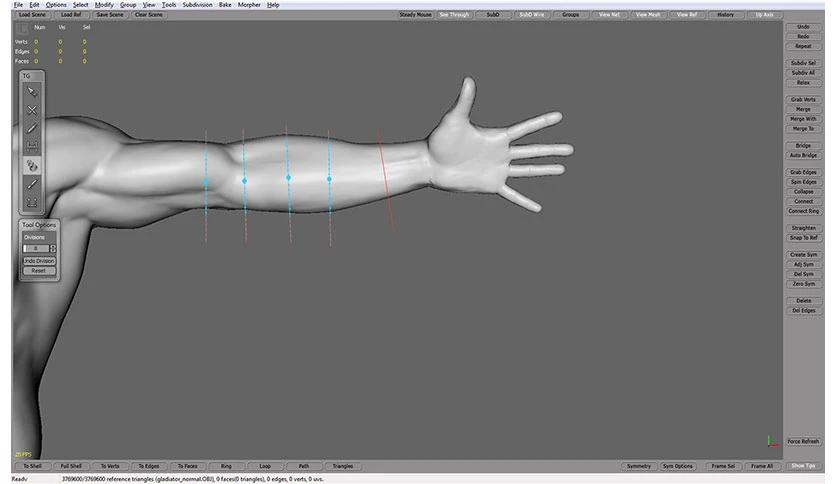Open the Tools menu
The height and width of the screenshot is (484, 836).
[x=169, y=5]
